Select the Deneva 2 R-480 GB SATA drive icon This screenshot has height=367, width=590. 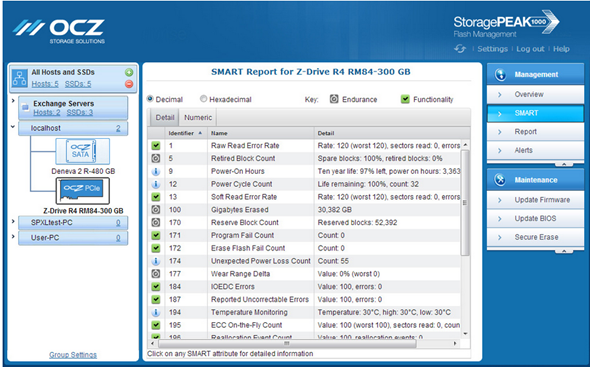click(83, 151)
